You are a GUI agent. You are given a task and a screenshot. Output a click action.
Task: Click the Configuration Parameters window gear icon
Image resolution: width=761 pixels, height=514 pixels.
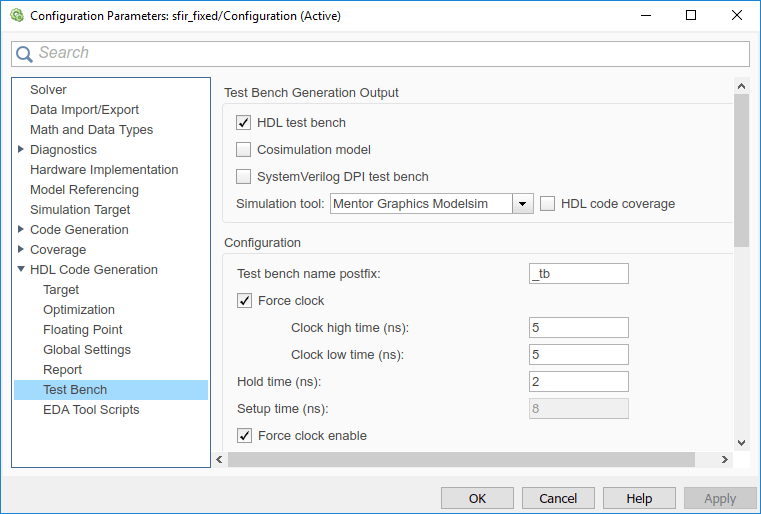point(17,16)
